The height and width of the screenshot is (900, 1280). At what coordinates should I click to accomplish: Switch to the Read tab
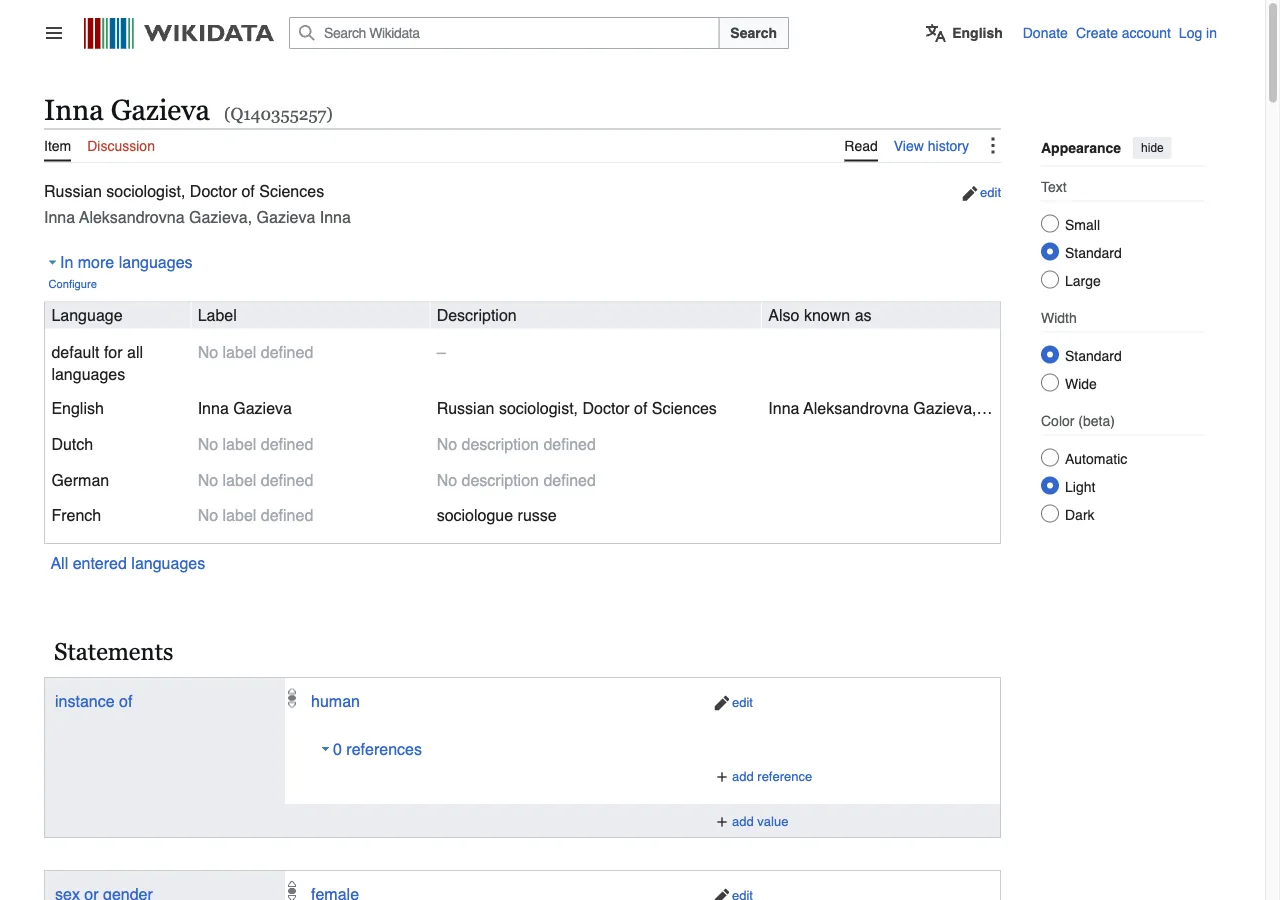click(x=861, y=146)
